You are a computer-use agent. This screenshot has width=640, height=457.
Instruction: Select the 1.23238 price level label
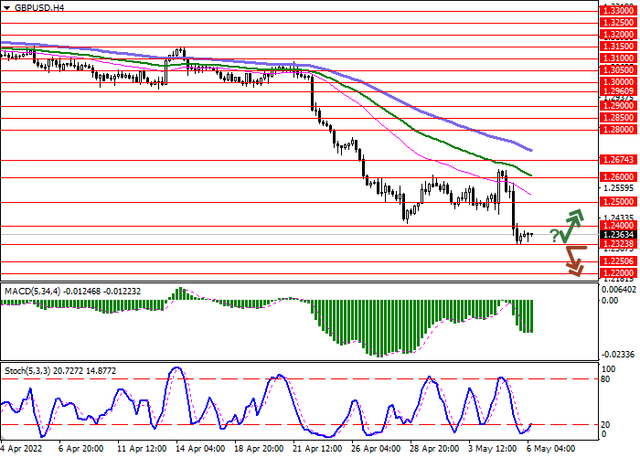tap(618, 244)
